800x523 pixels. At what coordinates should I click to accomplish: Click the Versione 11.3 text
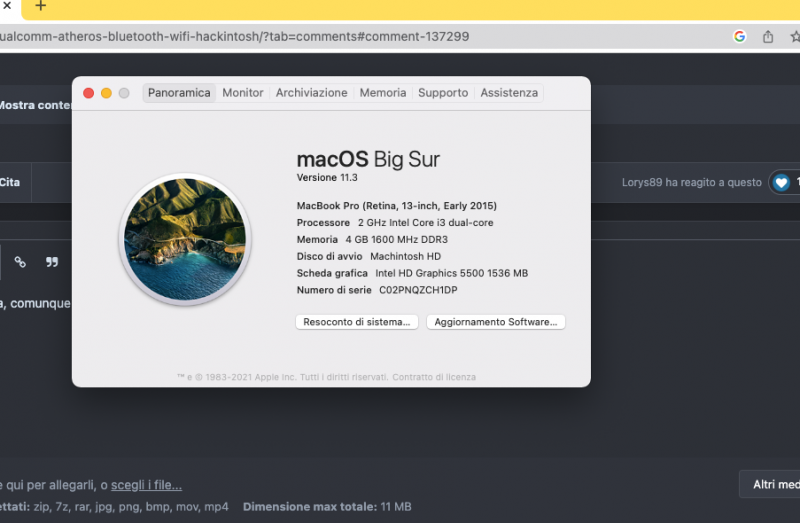(327, 178)
